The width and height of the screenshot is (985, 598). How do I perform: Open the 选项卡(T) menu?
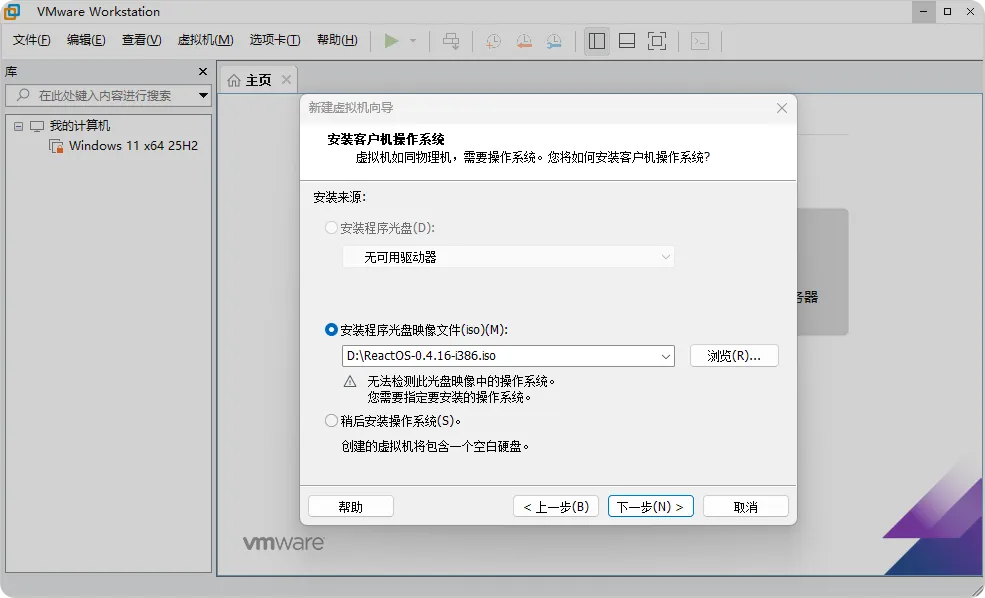[x=275, y=40]
